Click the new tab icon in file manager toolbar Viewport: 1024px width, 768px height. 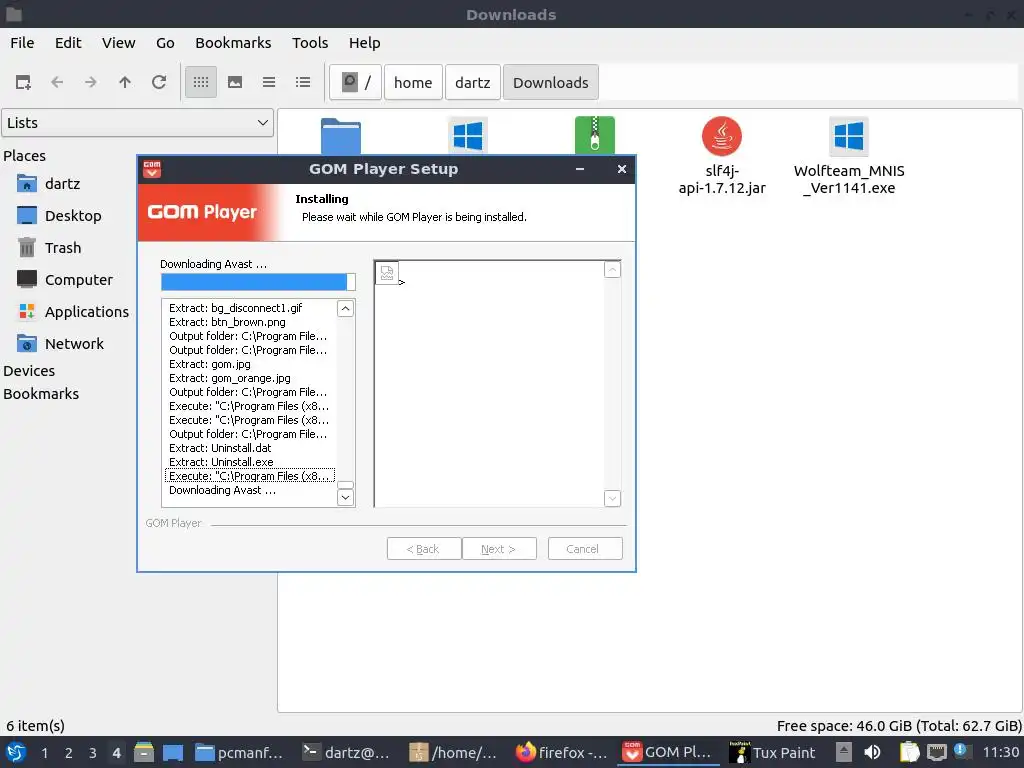[24, 82]
